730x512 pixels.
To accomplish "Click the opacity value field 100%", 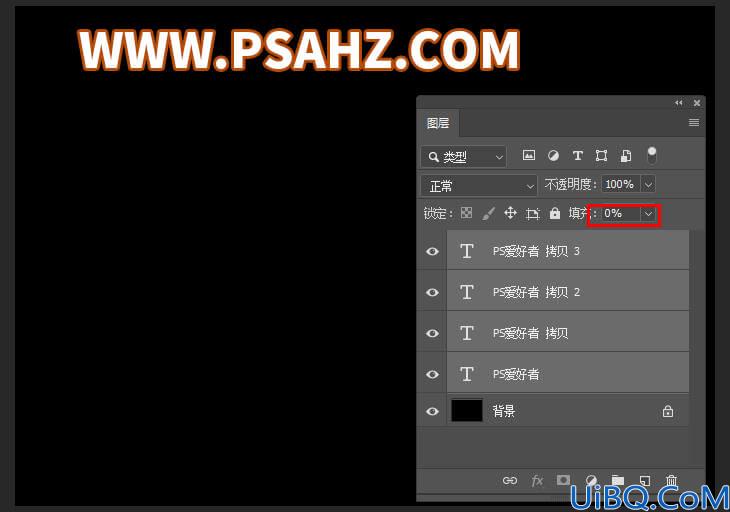I will [x=621, y=184].
